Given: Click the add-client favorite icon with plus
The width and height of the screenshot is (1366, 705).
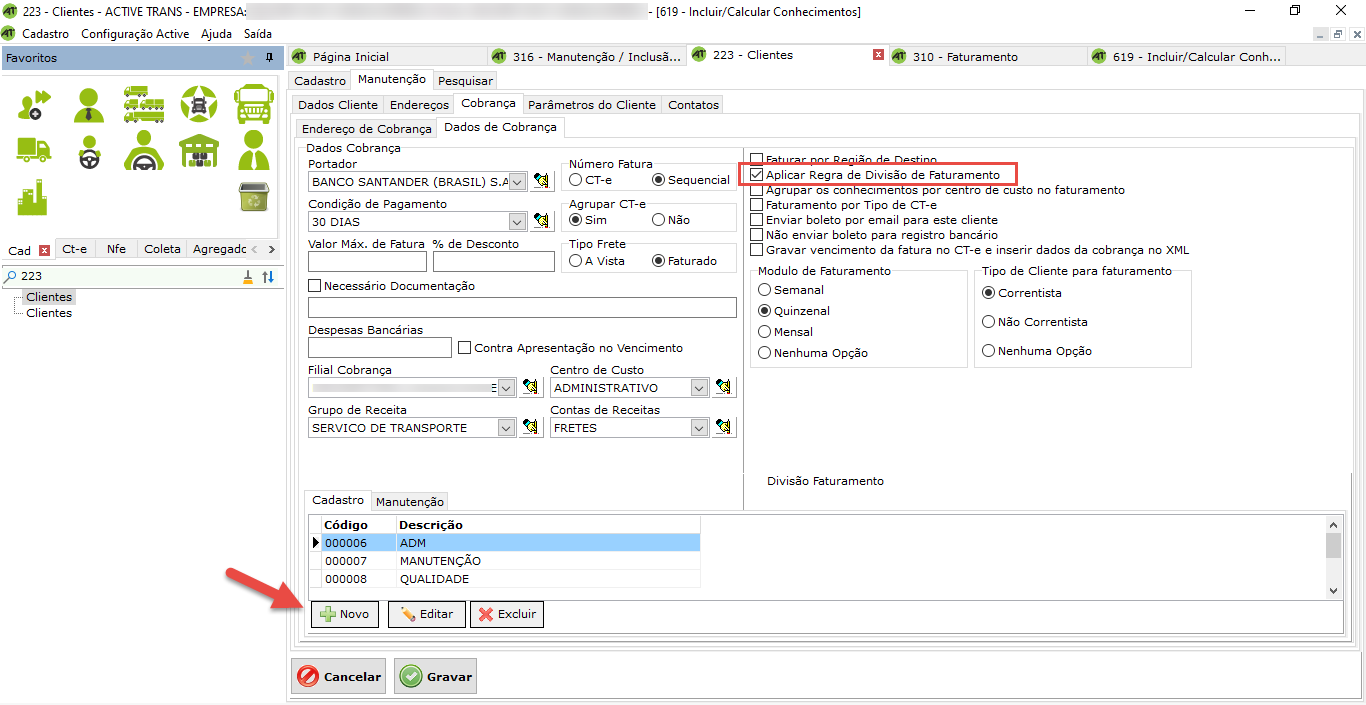Looking at the screenshot, I should pyautogui.click(x=33, y=103).
